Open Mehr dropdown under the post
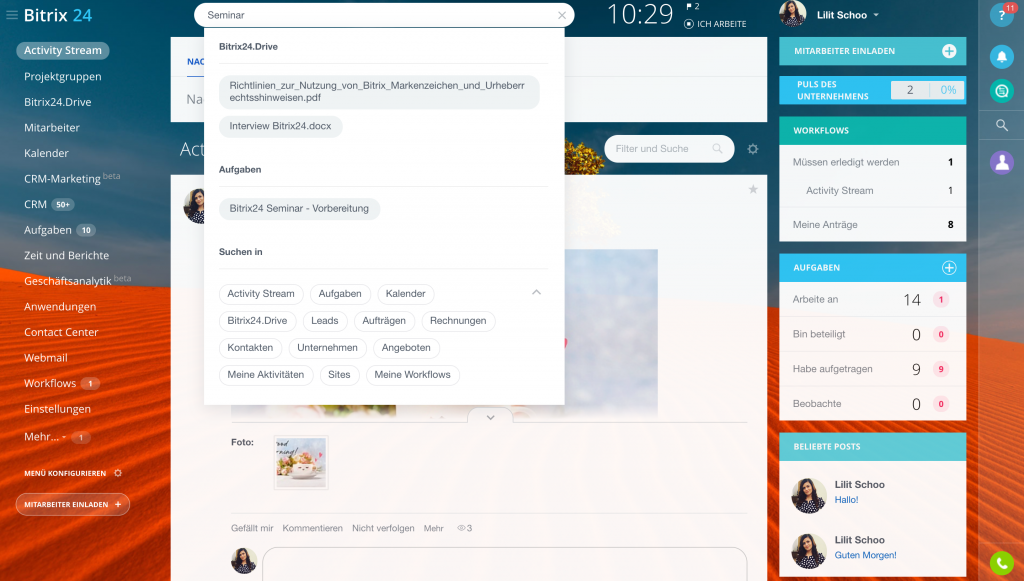 click(x=433, y=528)
